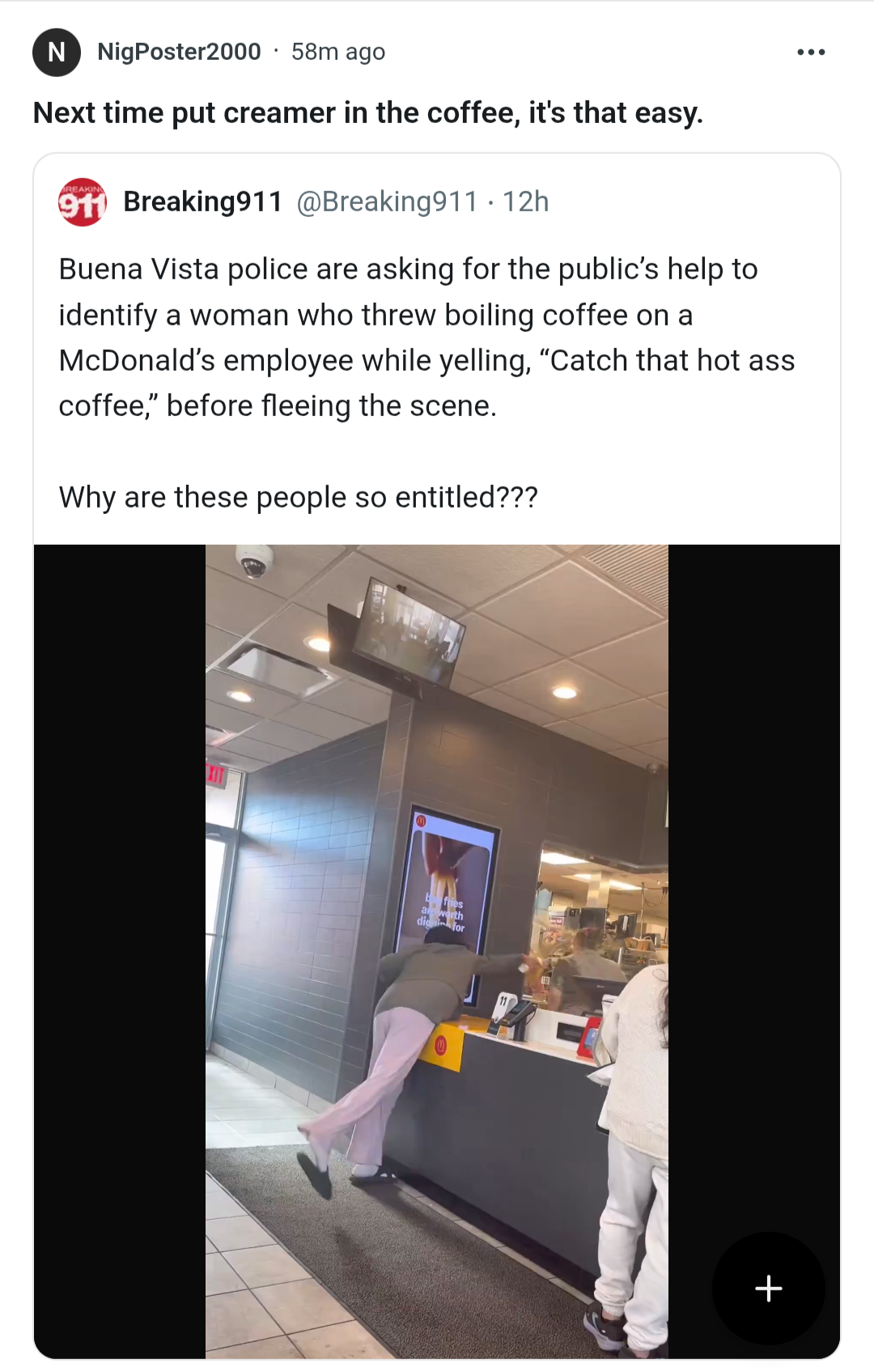
Task: Tap the security dome camera in video
Action: tap(255, 559)
